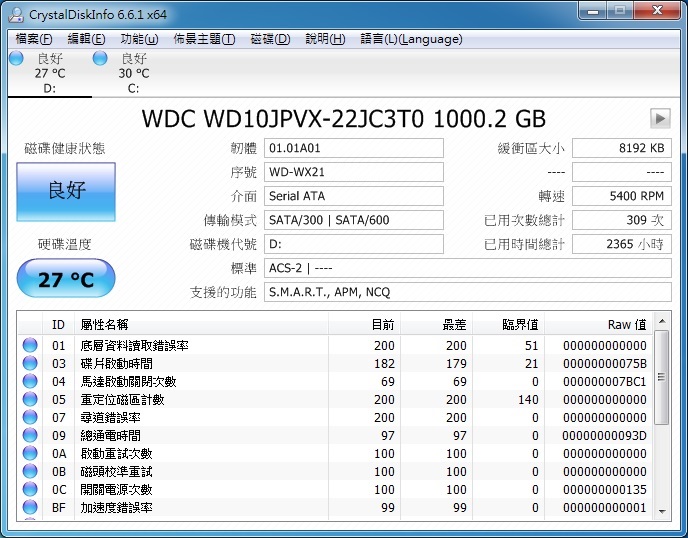
Task: Click the 屬性名稱 column header
Action: point(201,324)
